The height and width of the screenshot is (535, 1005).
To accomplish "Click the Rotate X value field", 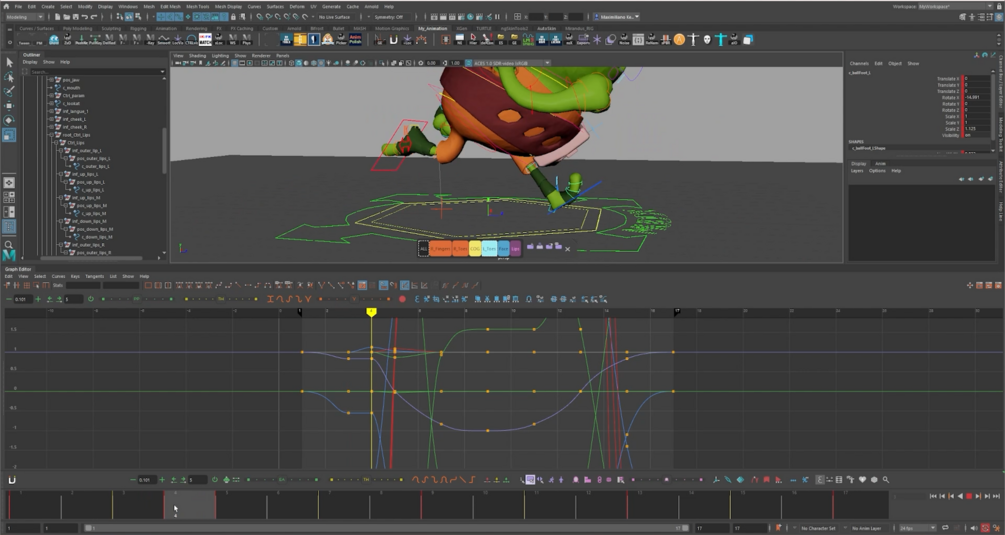I will (977, 97).
